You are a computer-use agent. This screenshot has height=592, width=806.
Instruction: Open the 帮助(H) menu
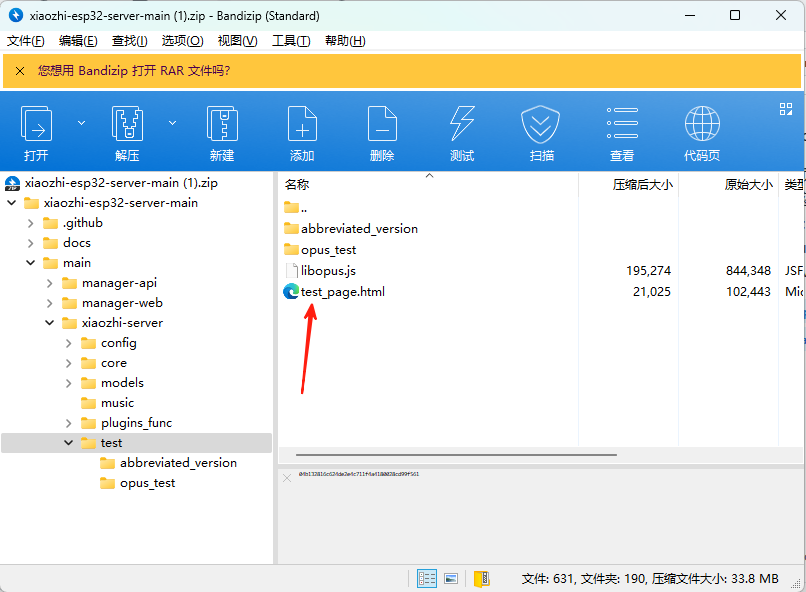[345, 41]
